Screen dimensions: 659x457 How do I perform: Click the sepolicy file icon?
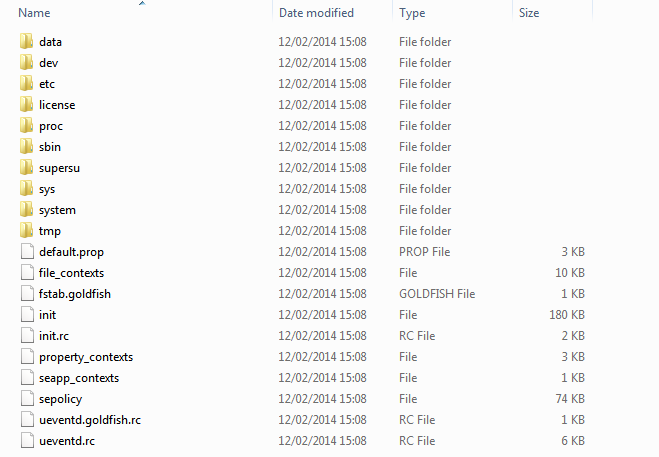tap(26, 399)
